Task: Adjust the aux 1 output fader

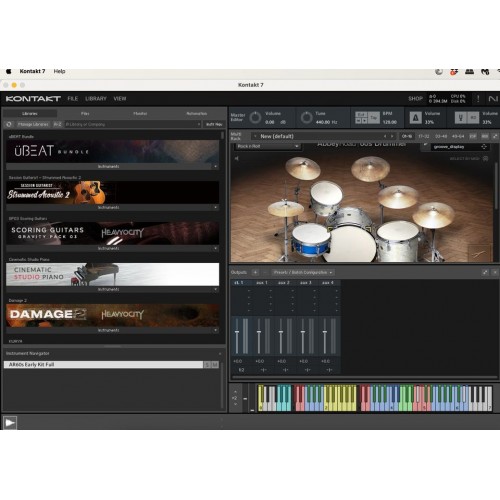Action: click(259, 333)
